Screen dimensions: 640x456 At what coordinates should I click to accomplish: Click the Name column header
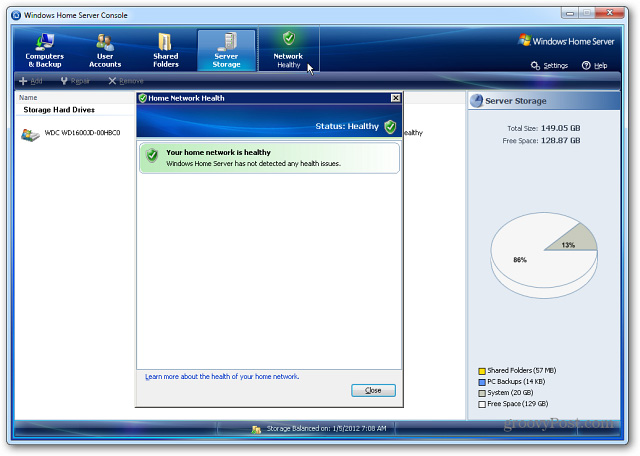28,98
